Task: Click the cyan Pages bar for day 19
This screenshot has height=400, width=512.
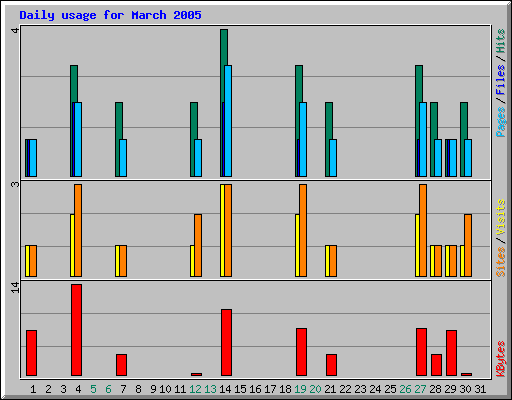Action: tap(303, 139)
